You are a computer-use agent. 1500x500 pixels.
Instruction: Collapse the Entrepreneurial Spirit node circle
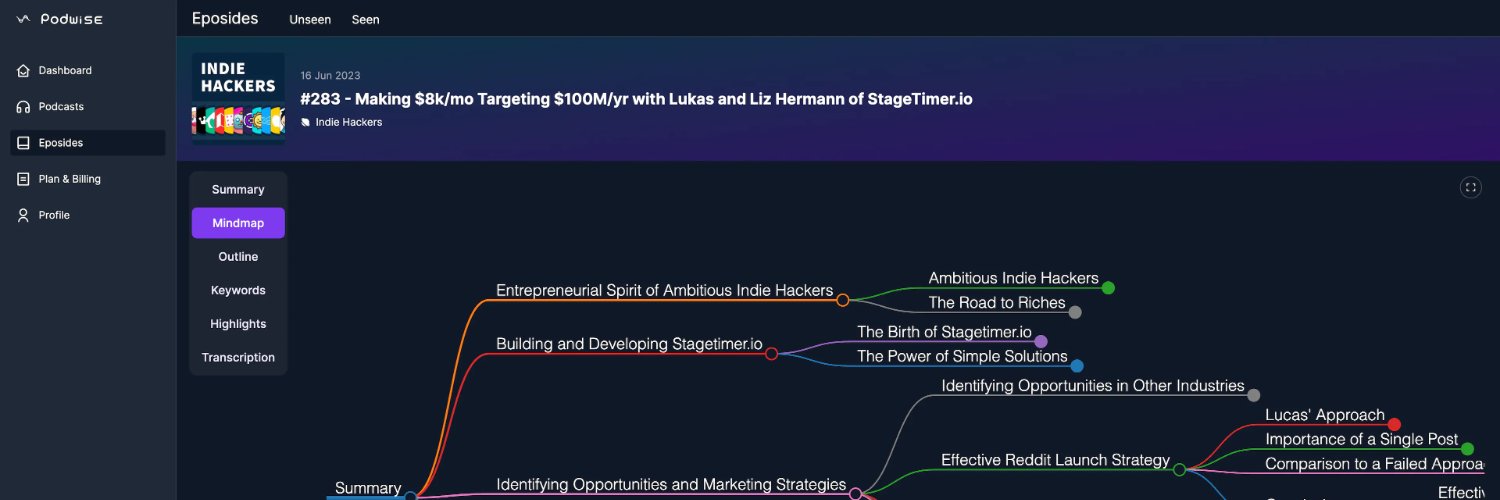click(x=843, y=300)
